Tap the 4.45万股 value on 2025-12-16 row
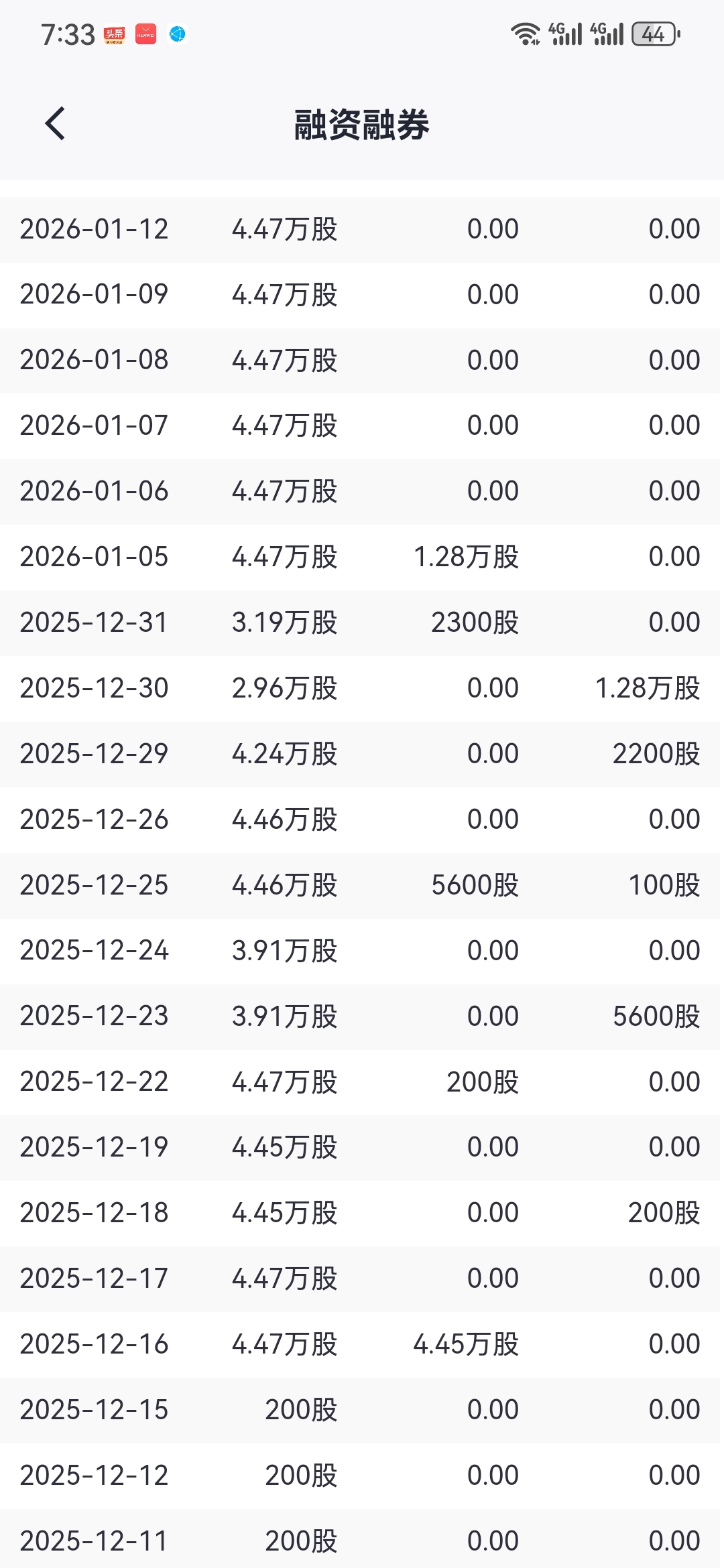The image size is (724, 1568). pos(466,1344)
